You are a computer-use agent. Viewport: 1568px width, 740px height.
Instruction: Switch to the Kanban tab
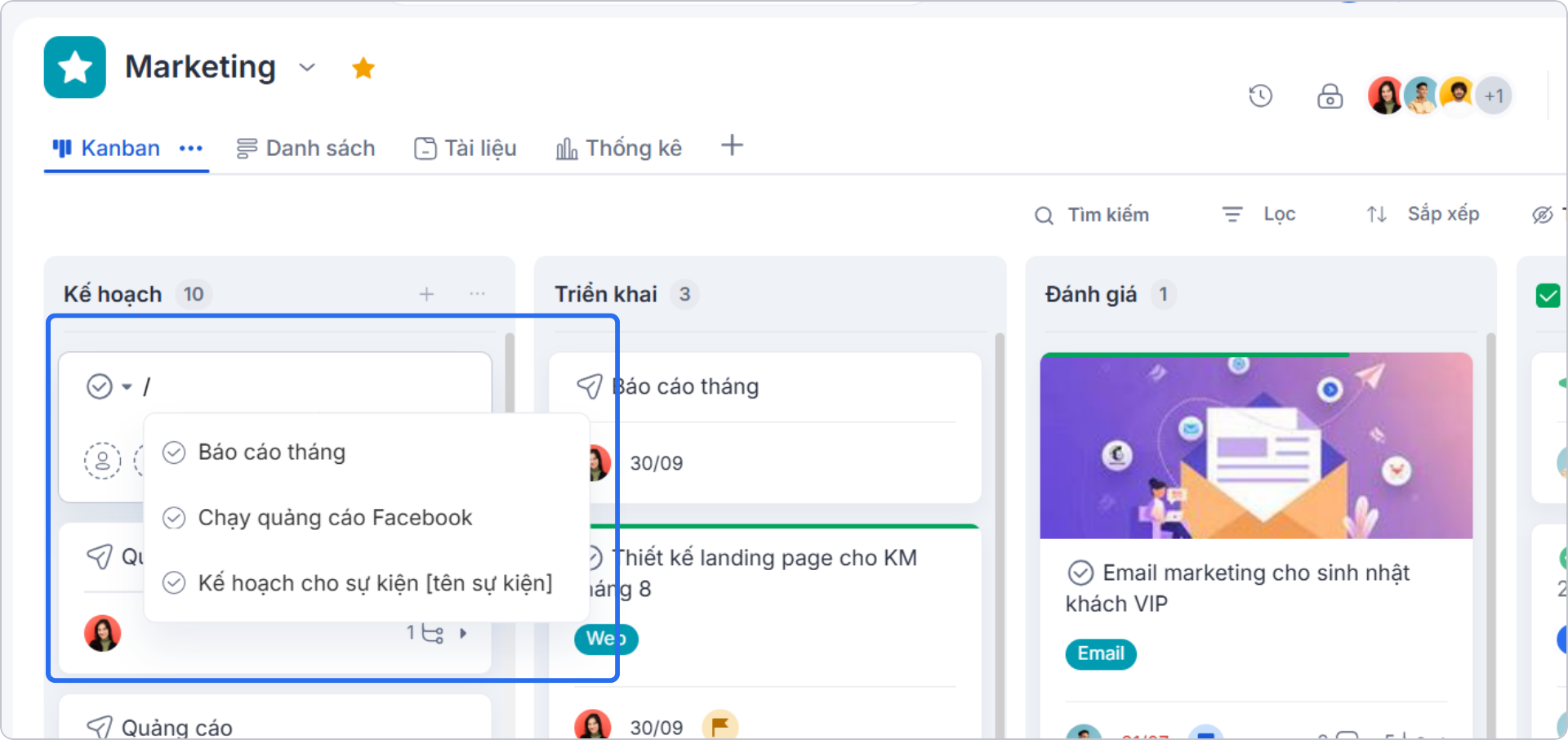[107, 148]
